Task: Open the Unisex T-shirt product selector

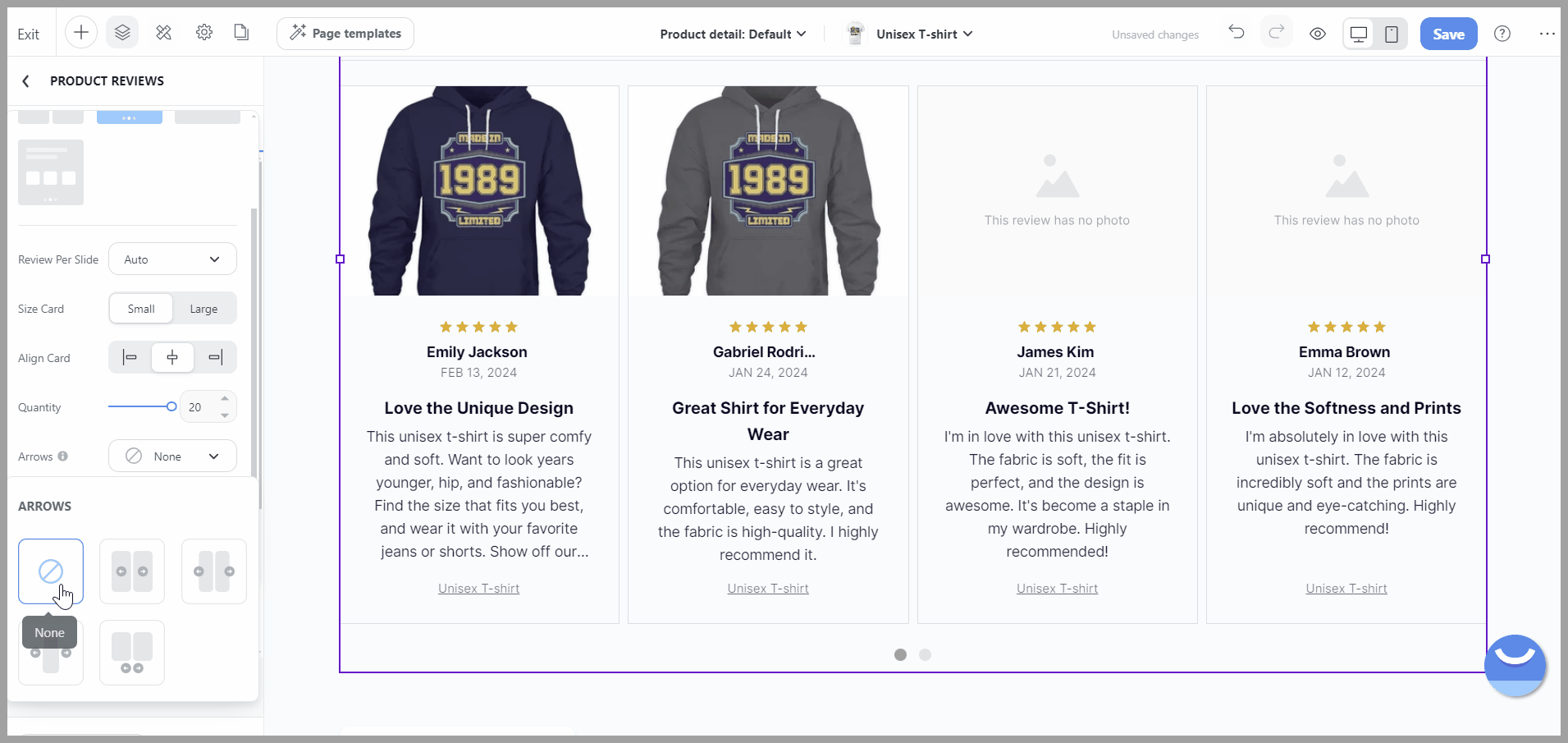Action: [x=909, y=34]
